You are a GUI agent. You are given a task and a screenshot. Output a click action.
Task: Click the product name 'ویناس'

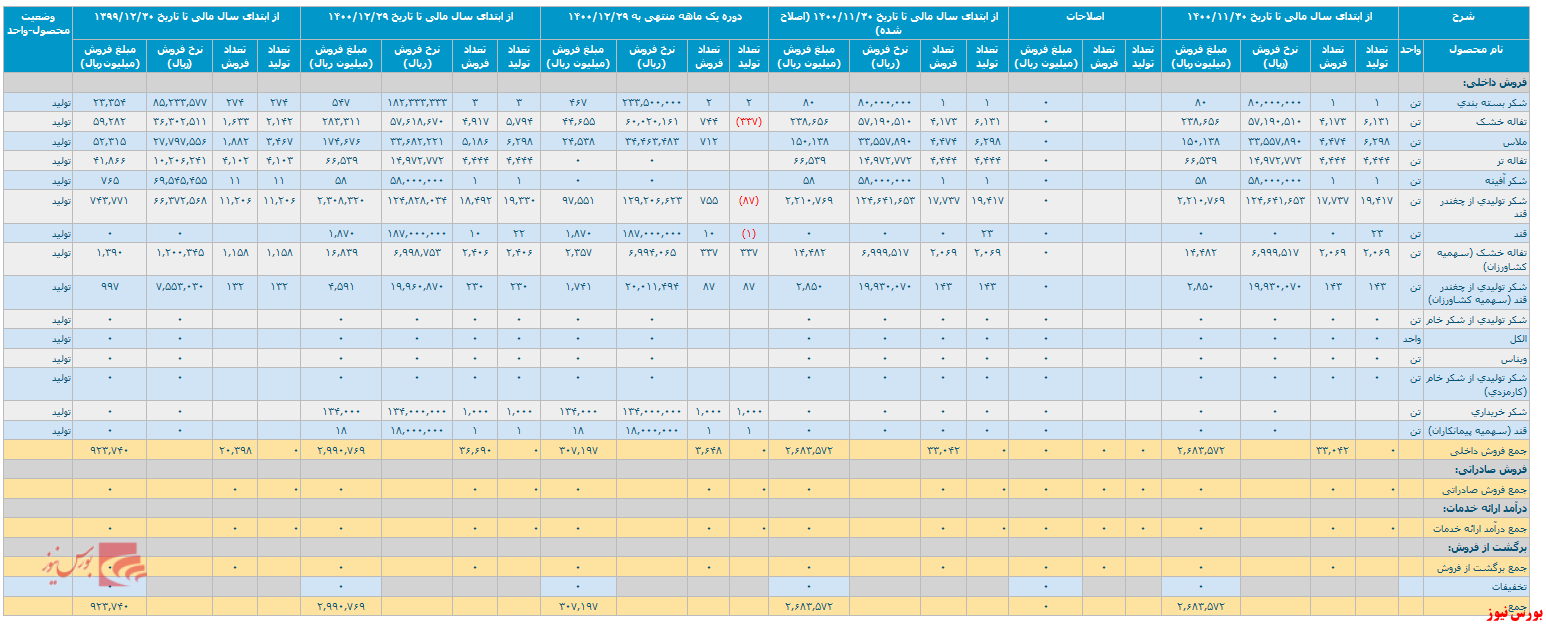(1515, 357)
